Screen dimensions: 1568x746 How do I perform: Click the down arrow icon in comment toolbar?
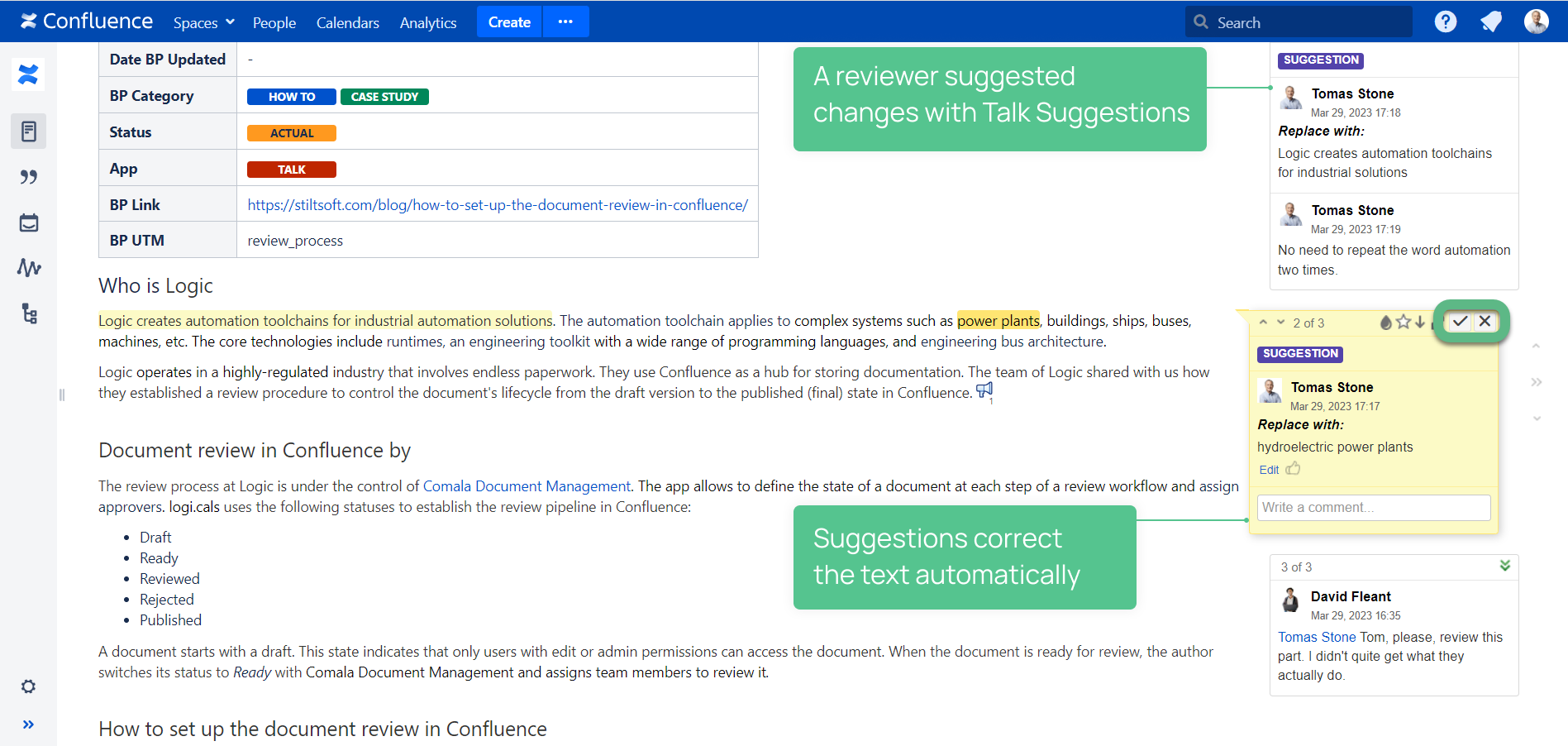tap(1420, 323)
